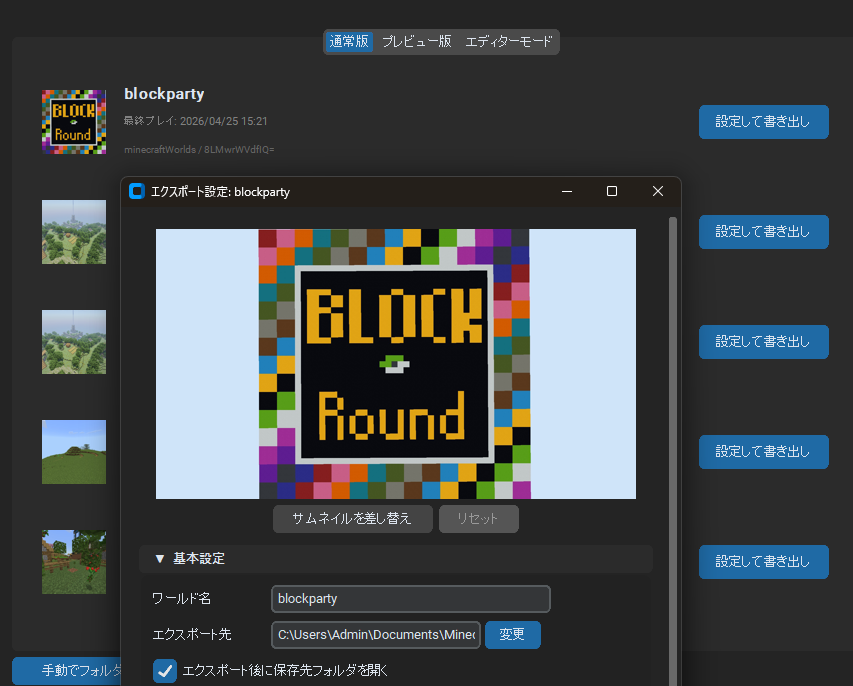Viewport: 853px width, 686px height.
Task: Click the リセット button under the thumbnail
Action: pos(478,519)
